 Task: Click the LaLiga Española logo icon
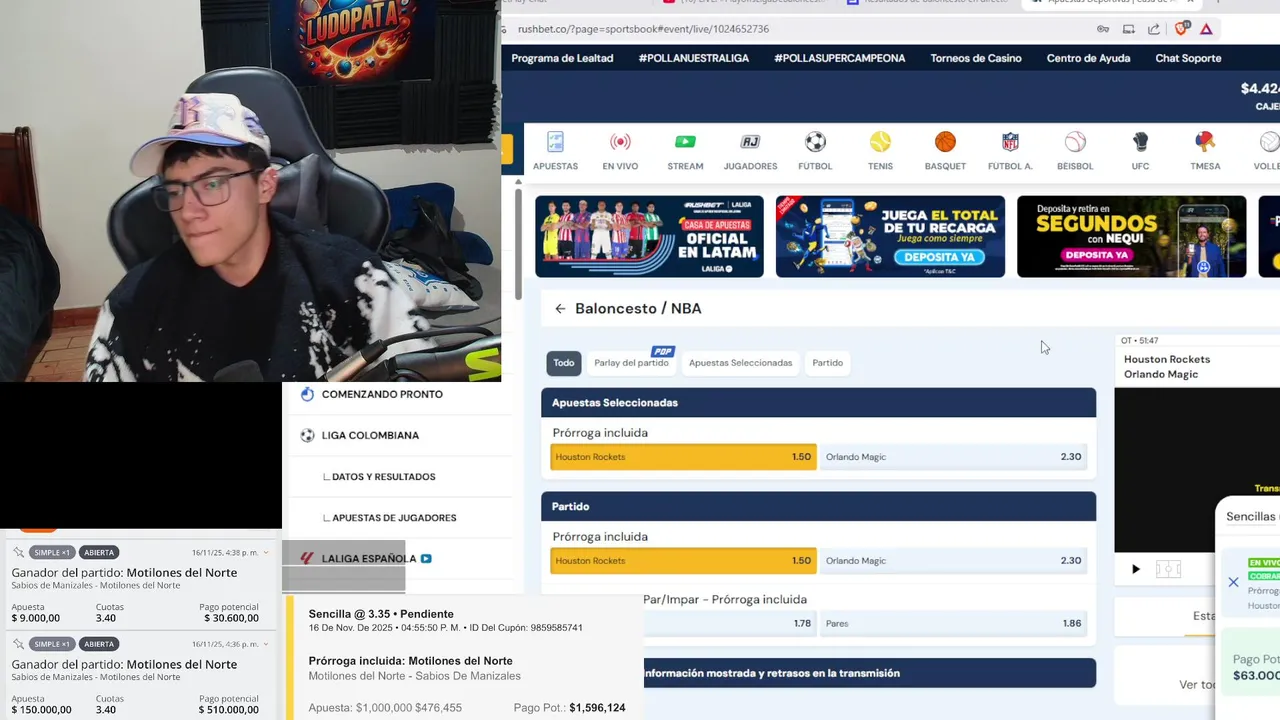pos(307,559)
